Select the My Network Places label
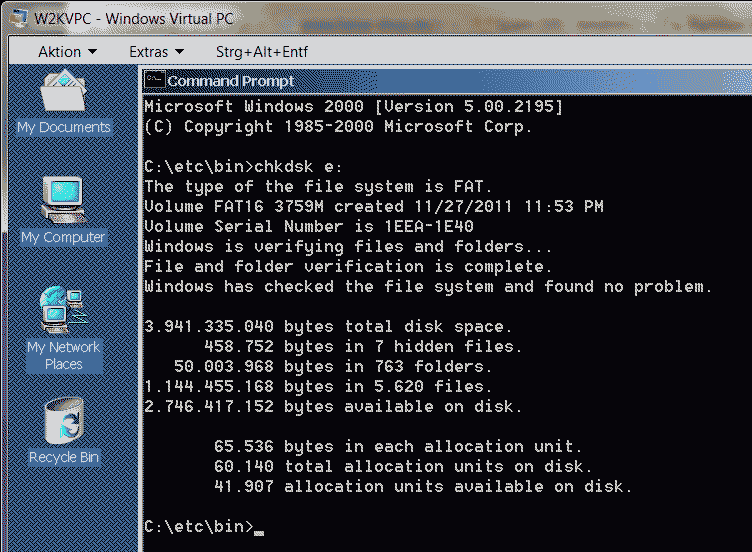The width and height of the screenshot is (752, 552). coord(63,355)
